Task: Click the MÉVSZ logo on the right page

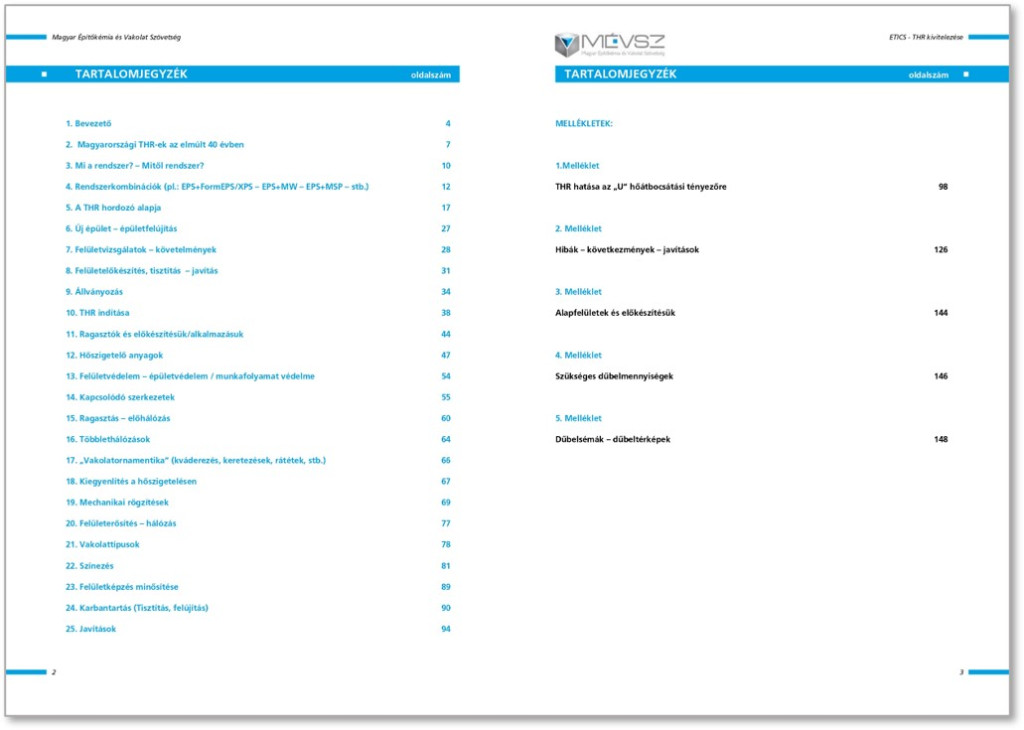Action: tap(609, 44)
